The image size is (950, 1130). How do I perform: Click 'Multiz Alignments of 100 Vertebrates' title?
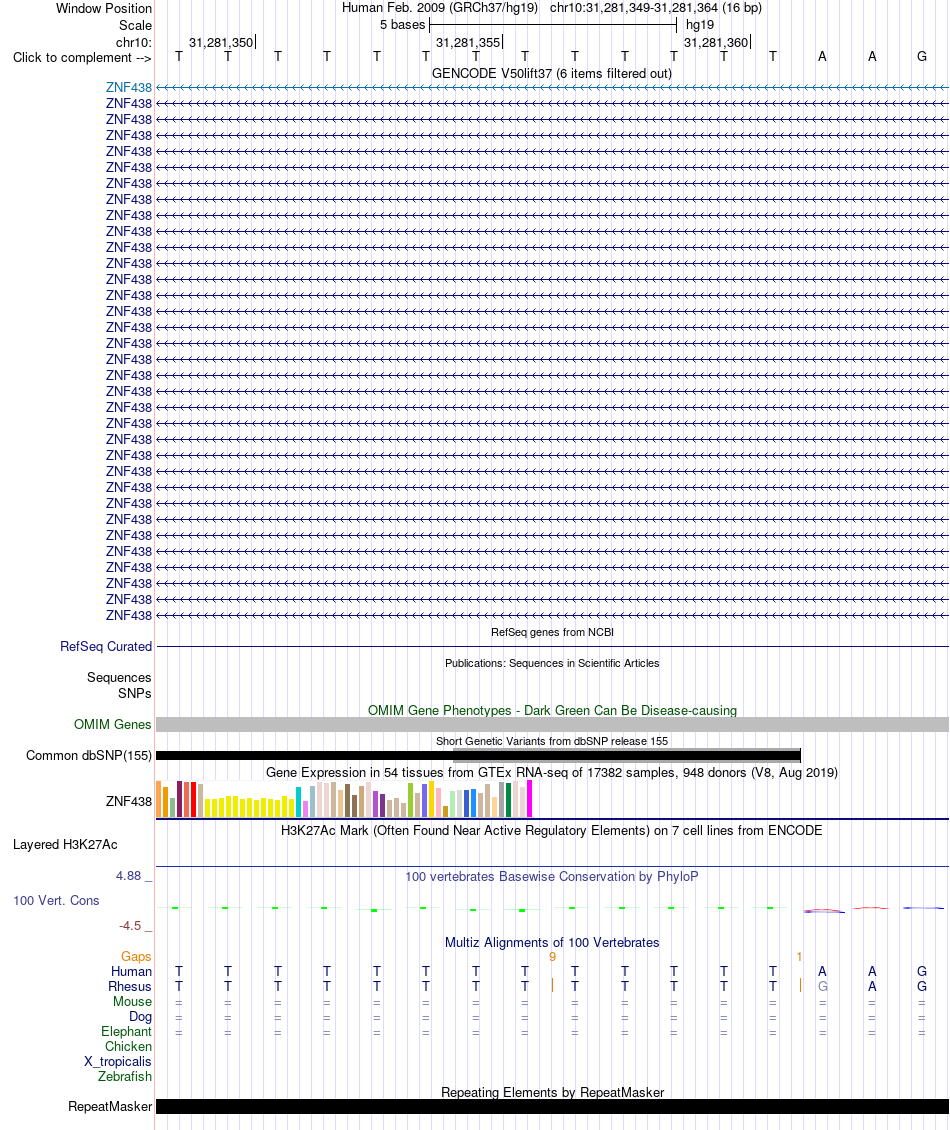coord(551,943)
